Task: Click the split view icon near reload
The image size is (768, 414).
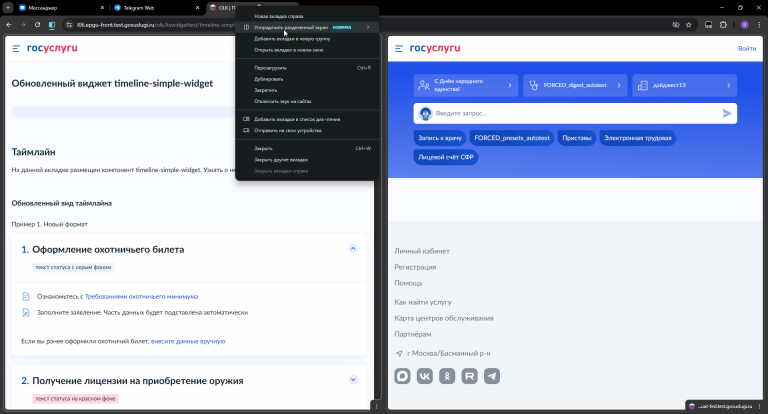Action: (52, 24)
